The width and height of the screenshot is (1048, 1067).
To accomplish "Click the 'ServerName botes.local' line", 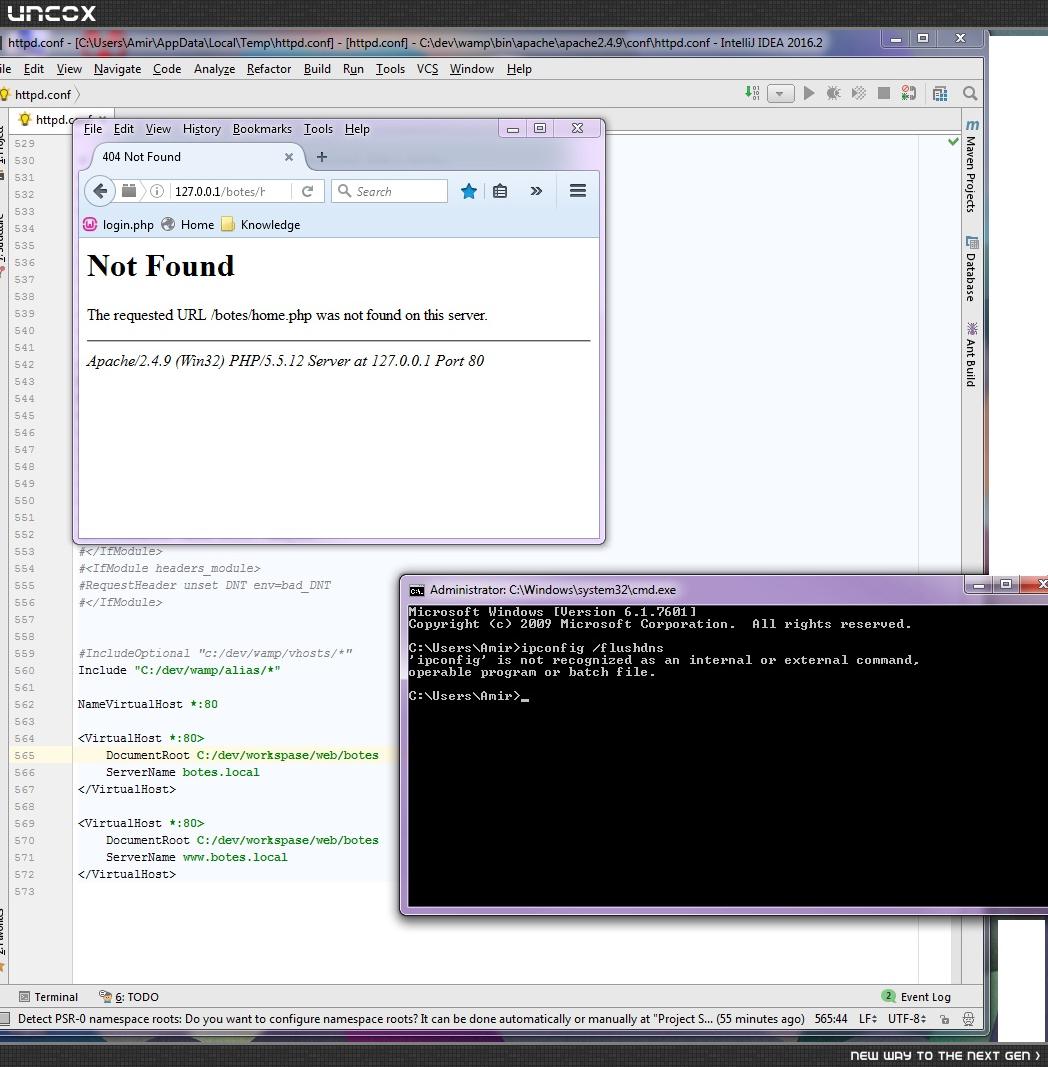I will (x=182, y=772).
